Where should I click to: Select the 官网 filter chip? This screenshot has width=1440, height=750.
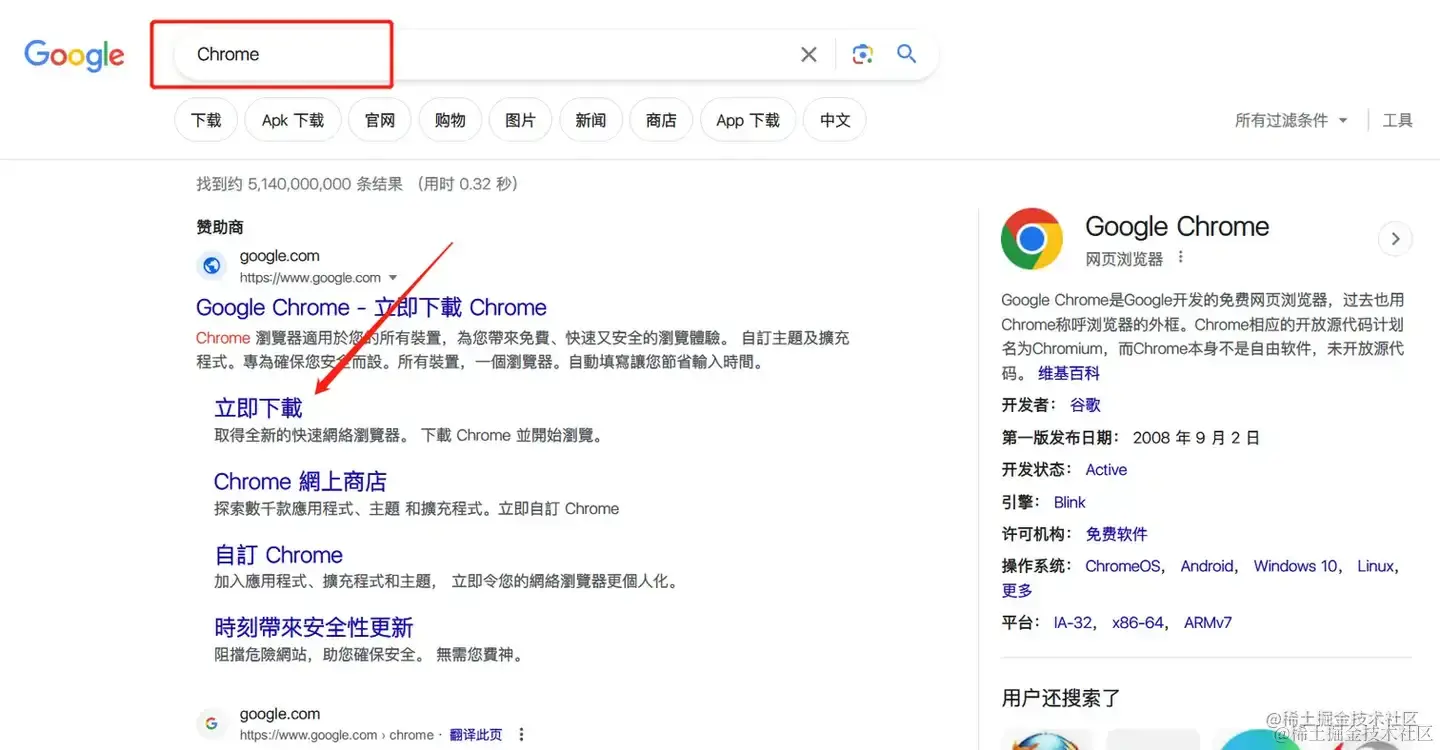click(380, 120)
